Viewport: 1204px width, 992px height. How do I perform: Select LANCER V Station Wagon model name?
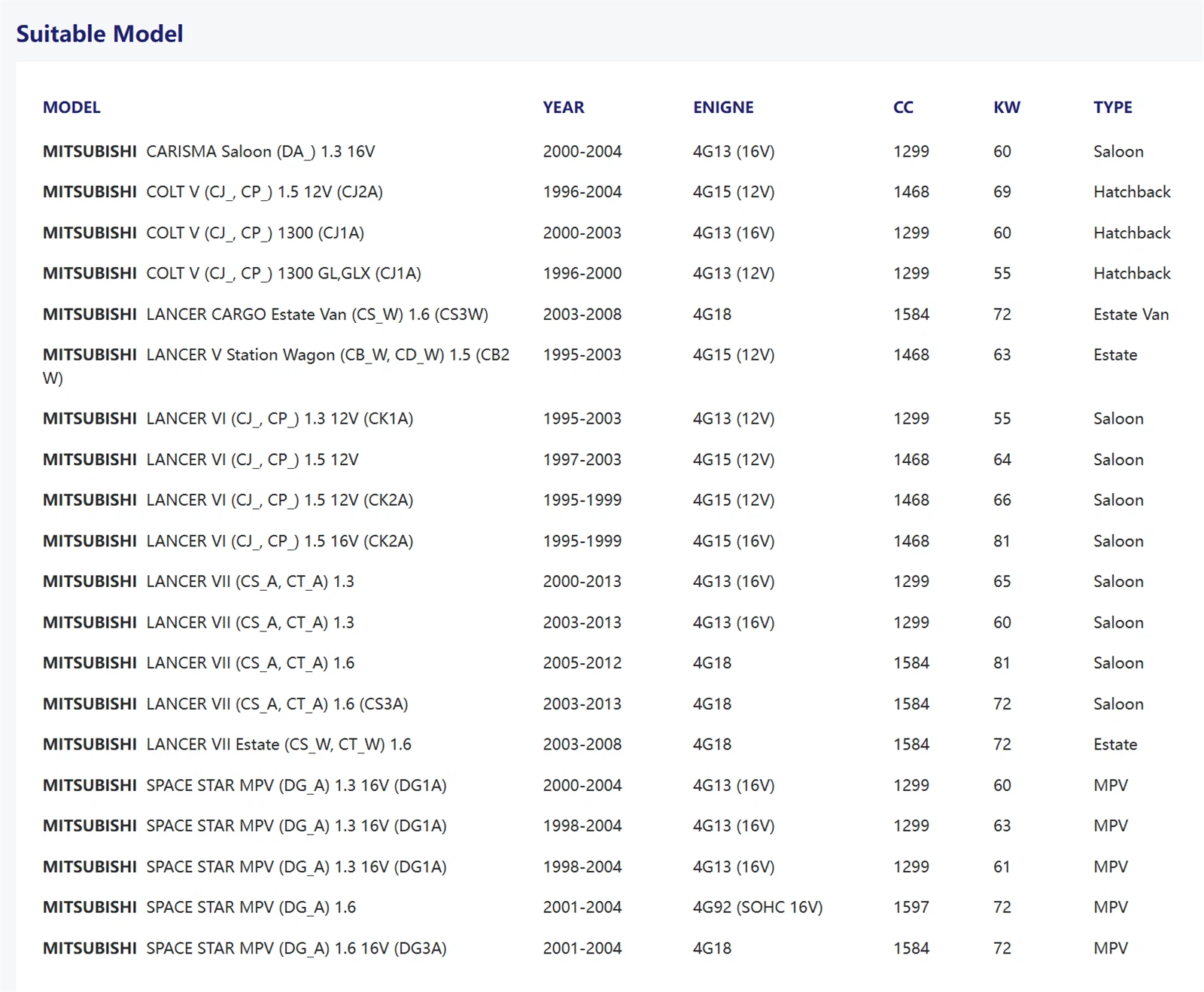(276, 366)
